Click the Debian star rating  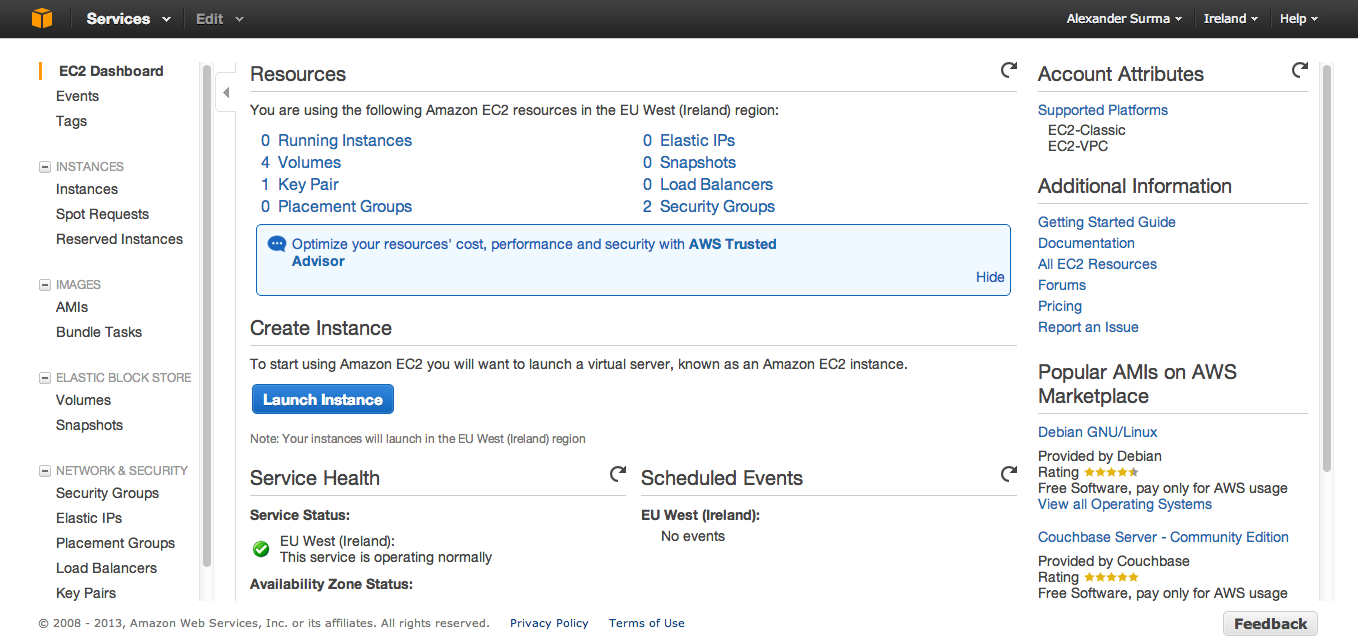click(x=1111, y=472)
